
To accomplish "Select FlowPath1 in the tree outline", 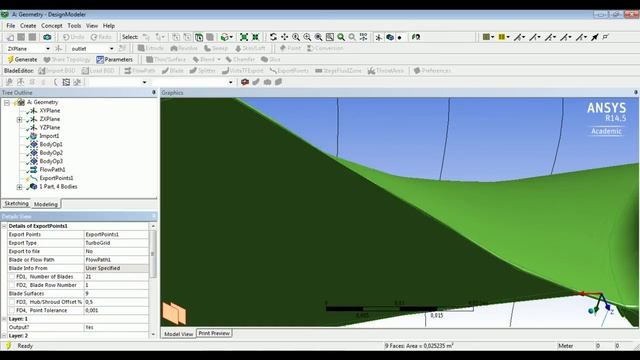I will [x=52, y=170].
